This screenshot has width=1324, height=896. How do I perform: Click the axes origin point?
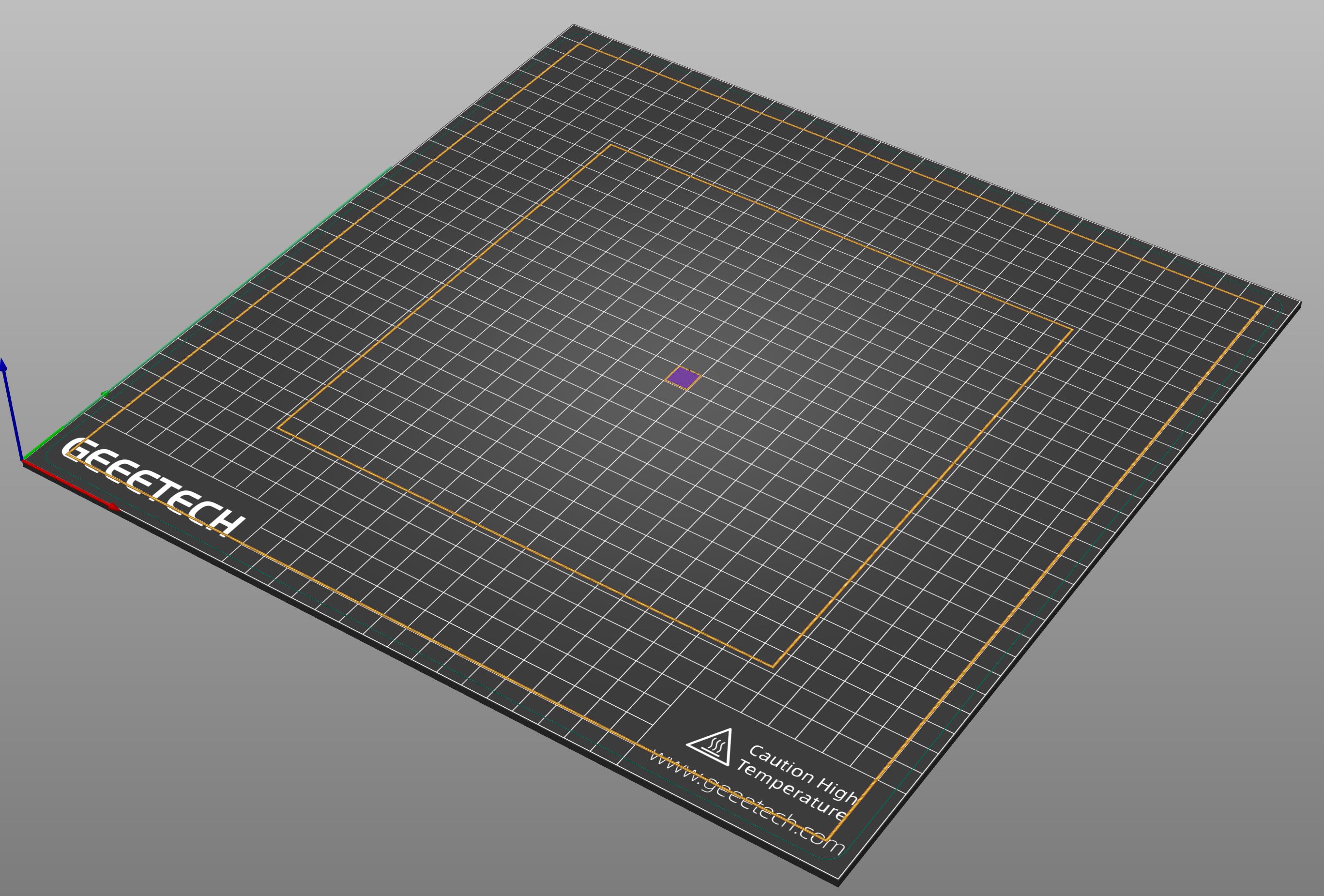23,460
